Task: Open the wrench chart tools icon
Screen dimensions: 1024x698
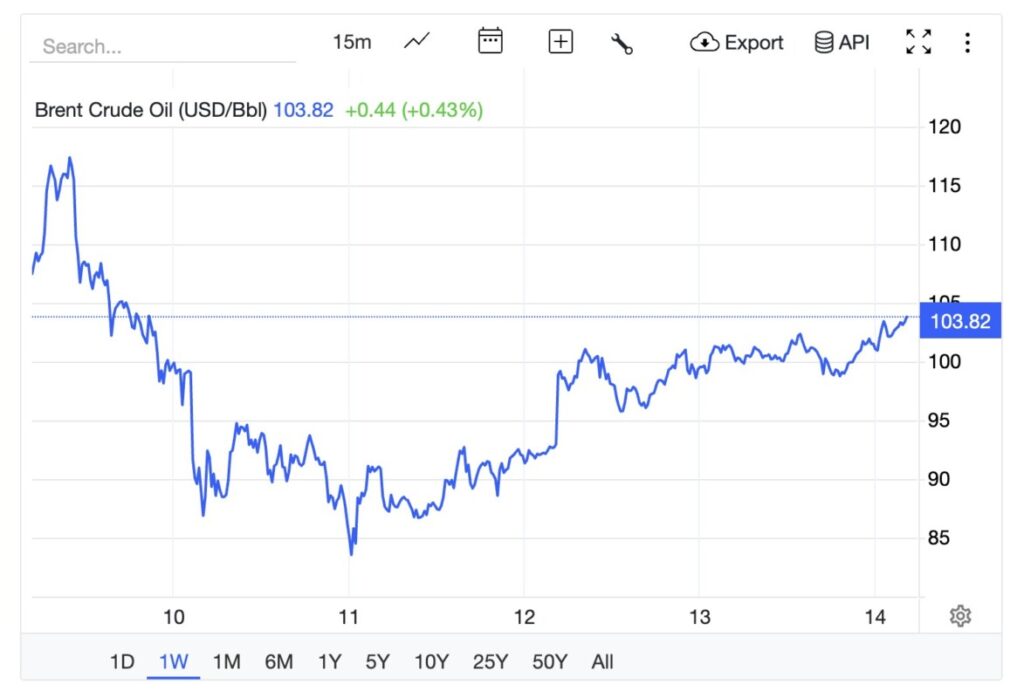Action: (622, 42)
